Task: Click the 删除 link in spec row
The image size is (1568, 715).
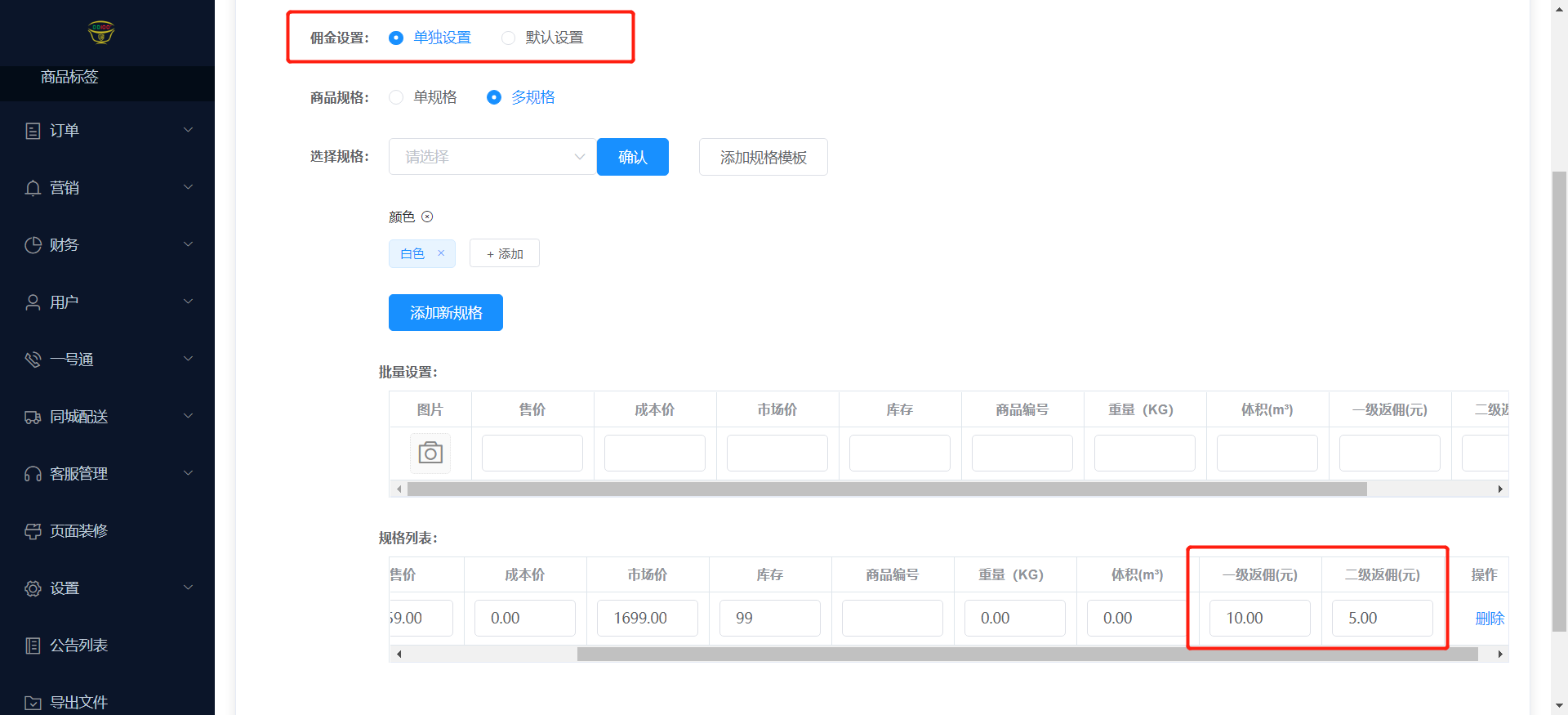Action: pyautogui.click(x=1489, y=619)
